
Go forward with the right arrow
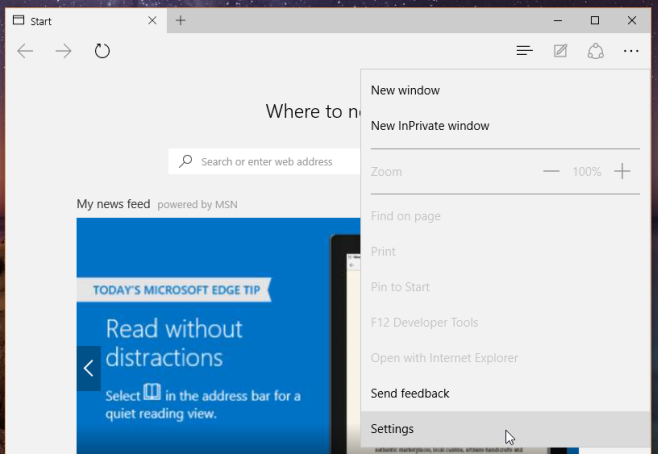pos(63,51)
